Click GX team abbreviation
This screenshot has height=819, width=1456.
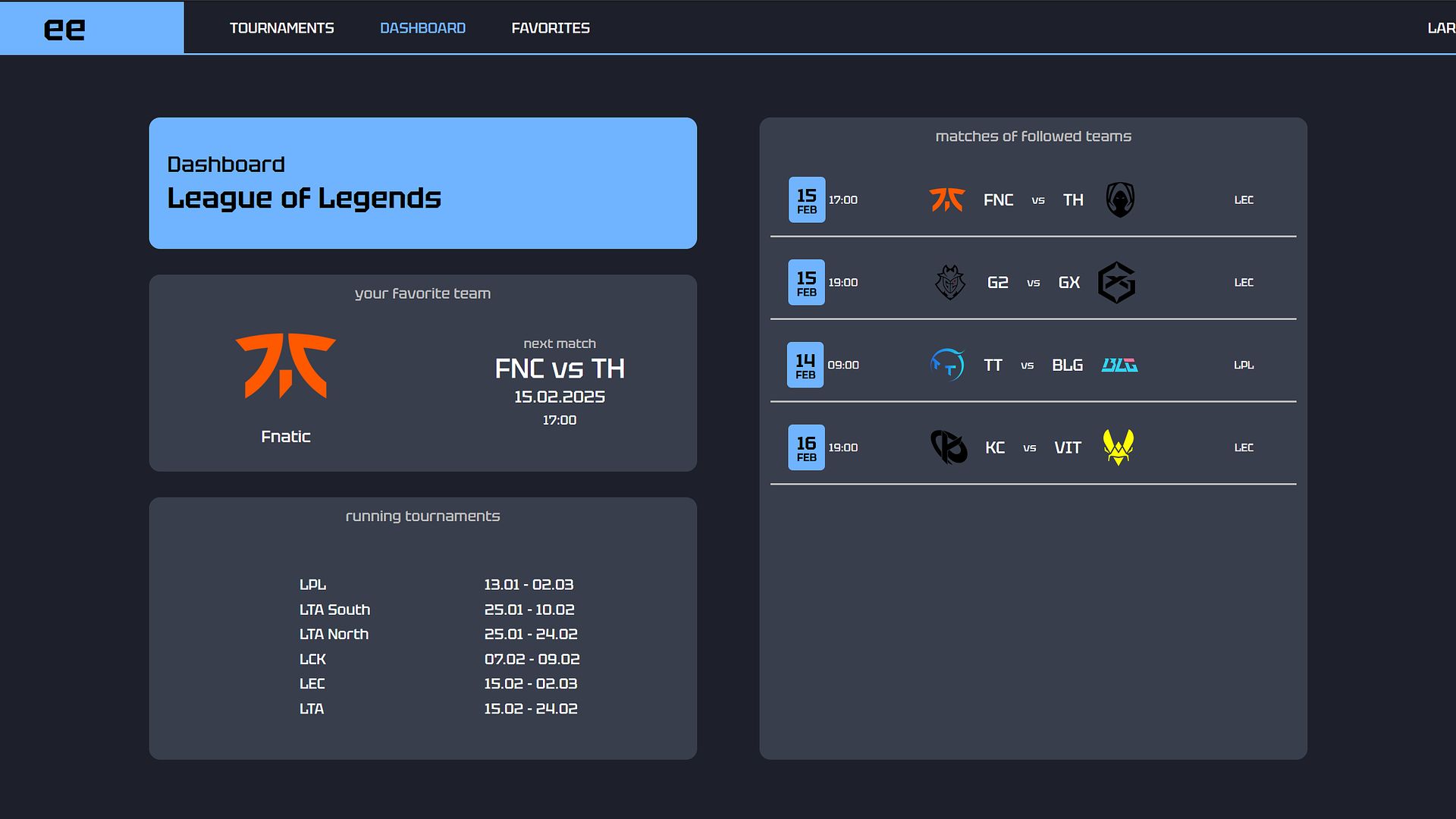click(x=1069, y=283)
